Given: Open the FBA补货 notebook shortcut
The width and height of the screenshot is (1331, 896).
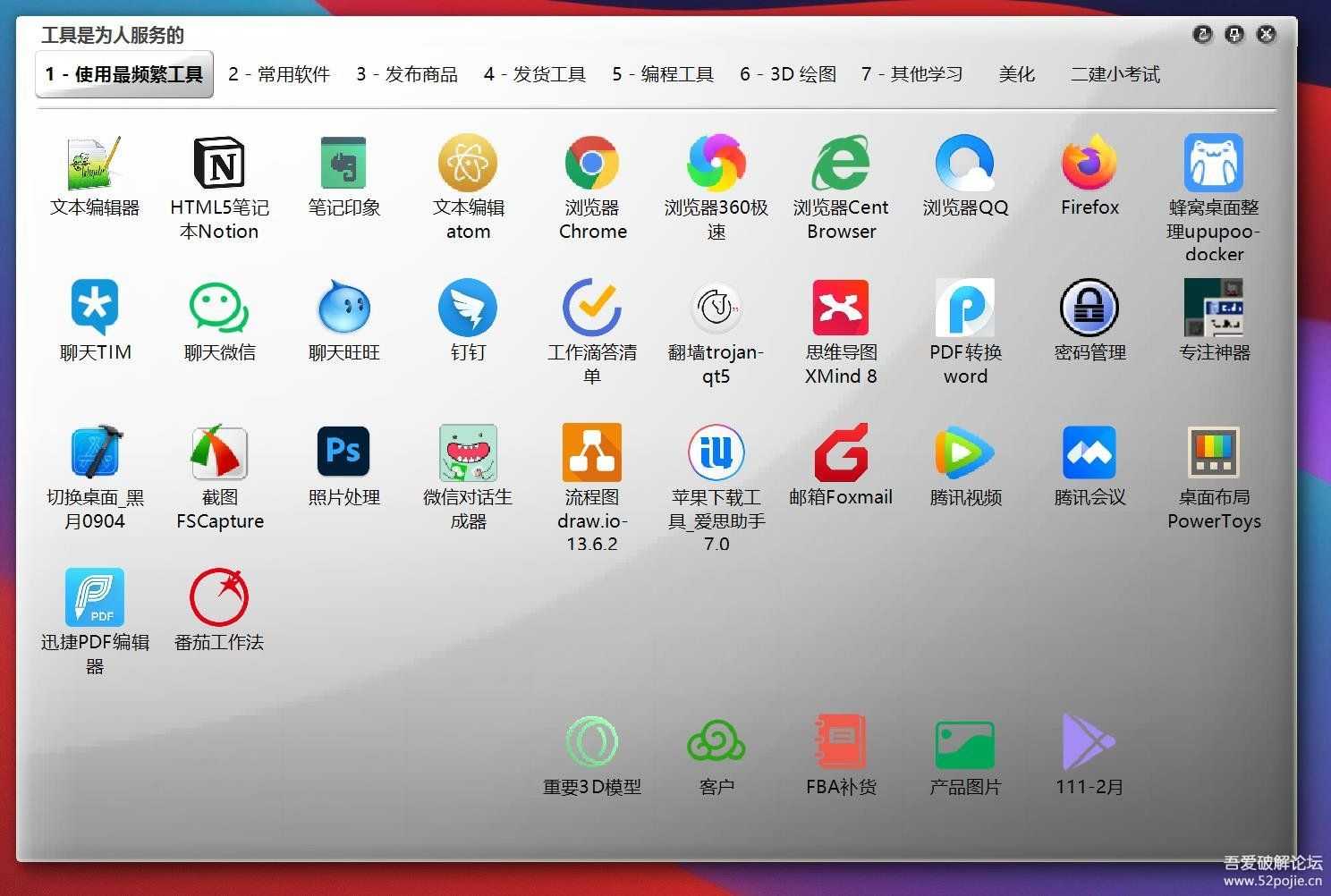Looking at the screenshot, I should [841, 742].
